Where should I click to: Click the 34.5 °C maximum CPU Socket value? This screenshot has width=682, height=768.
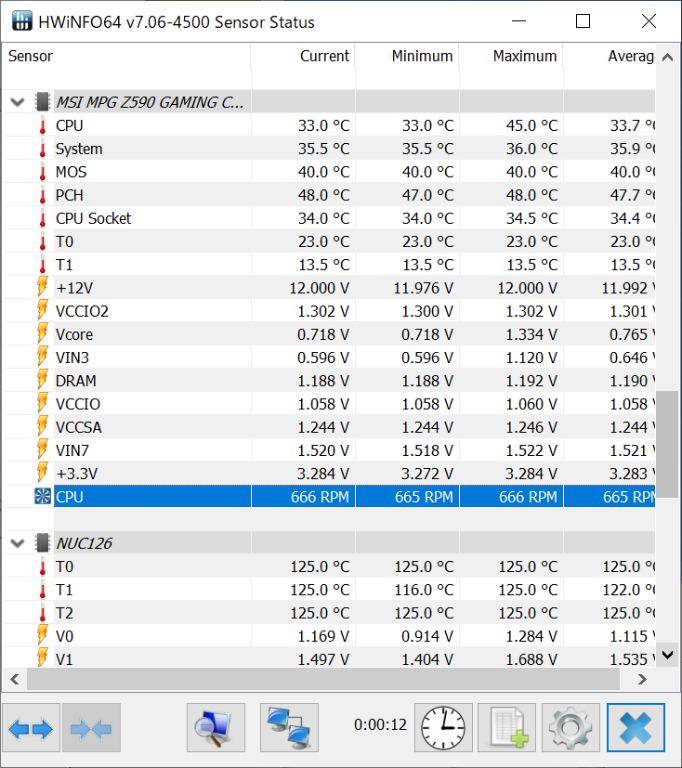(532, 218)
